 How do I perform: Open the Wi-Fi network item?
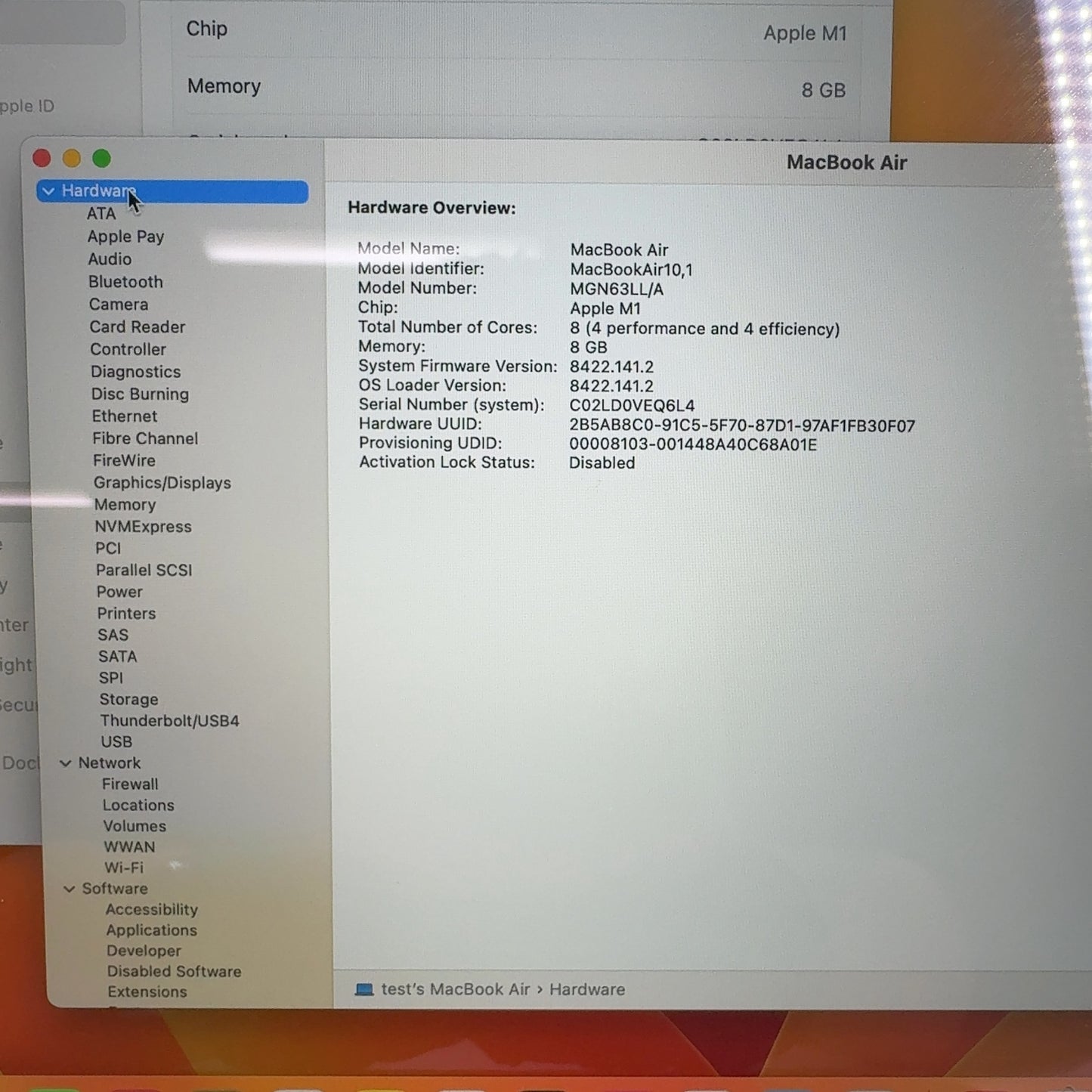tap(124, 868)
